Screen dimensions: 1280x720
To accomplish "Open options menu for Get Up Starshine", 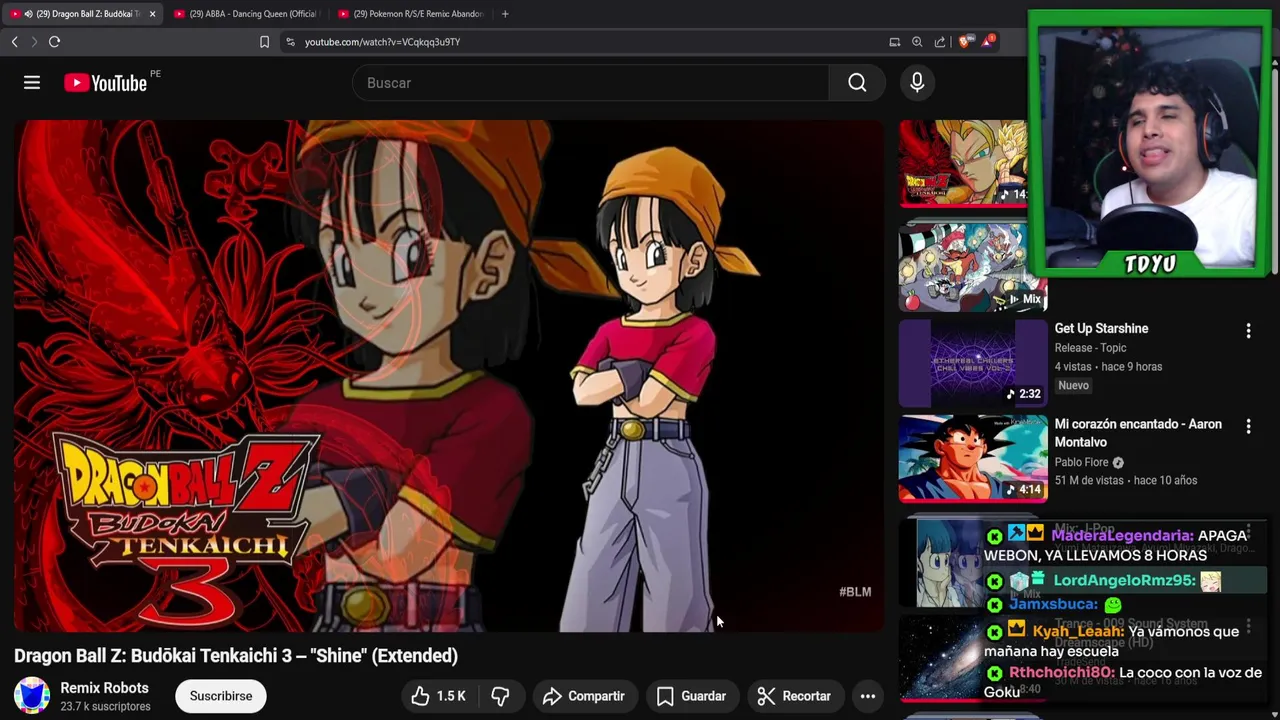I will 1248,331.
